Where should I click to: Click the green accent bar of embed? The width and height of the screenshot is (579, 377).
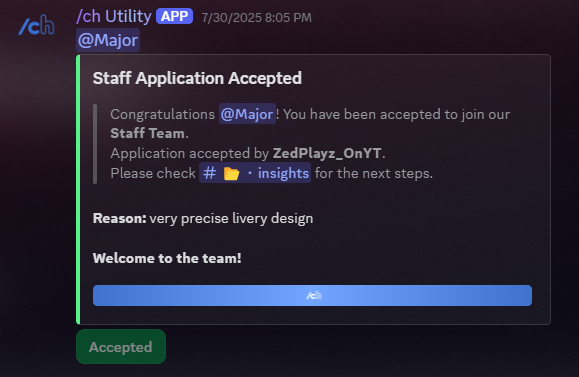click(78, 189)
